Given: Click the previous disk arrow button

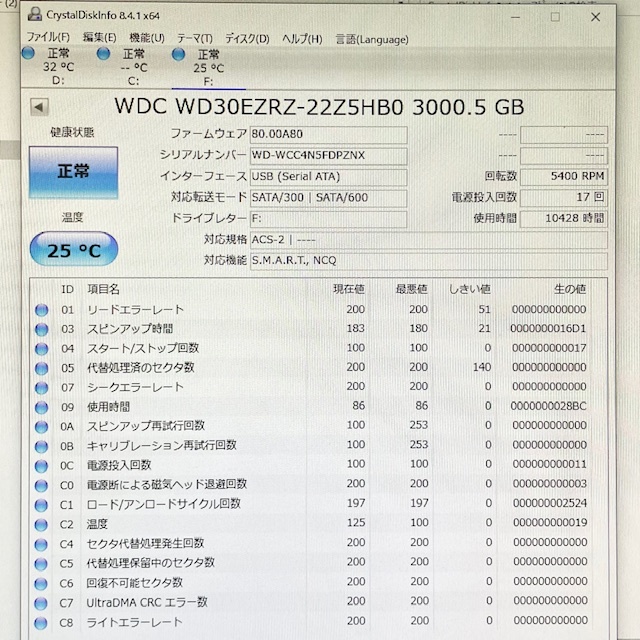Looking at the screenshot, I should (x=39, y=107).
